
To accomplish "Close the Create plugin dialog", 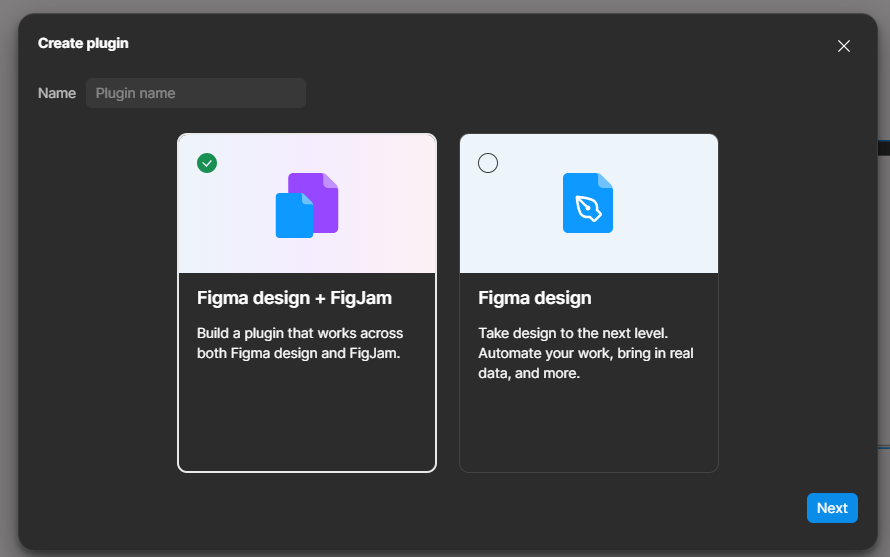I will click(x=843, y=46).
